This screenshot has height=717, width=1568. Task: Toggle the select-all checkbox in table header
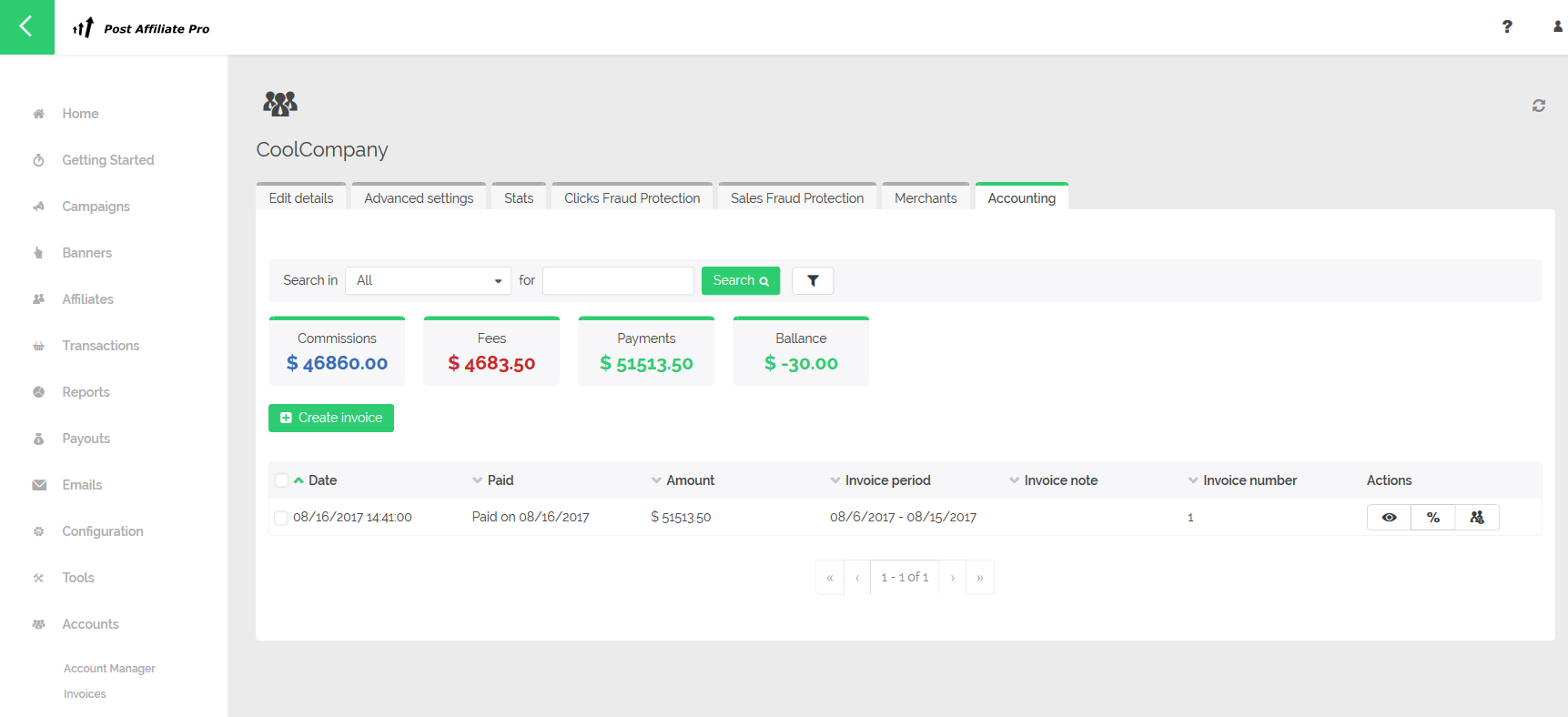(x=281, y=480)
